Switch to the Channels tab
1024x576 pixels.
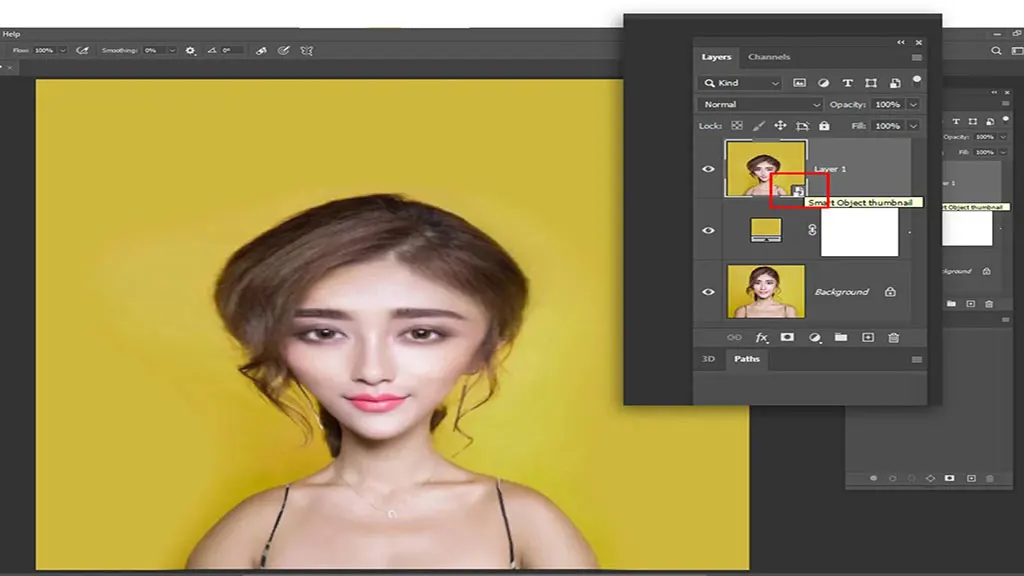(x=769, y=57)
